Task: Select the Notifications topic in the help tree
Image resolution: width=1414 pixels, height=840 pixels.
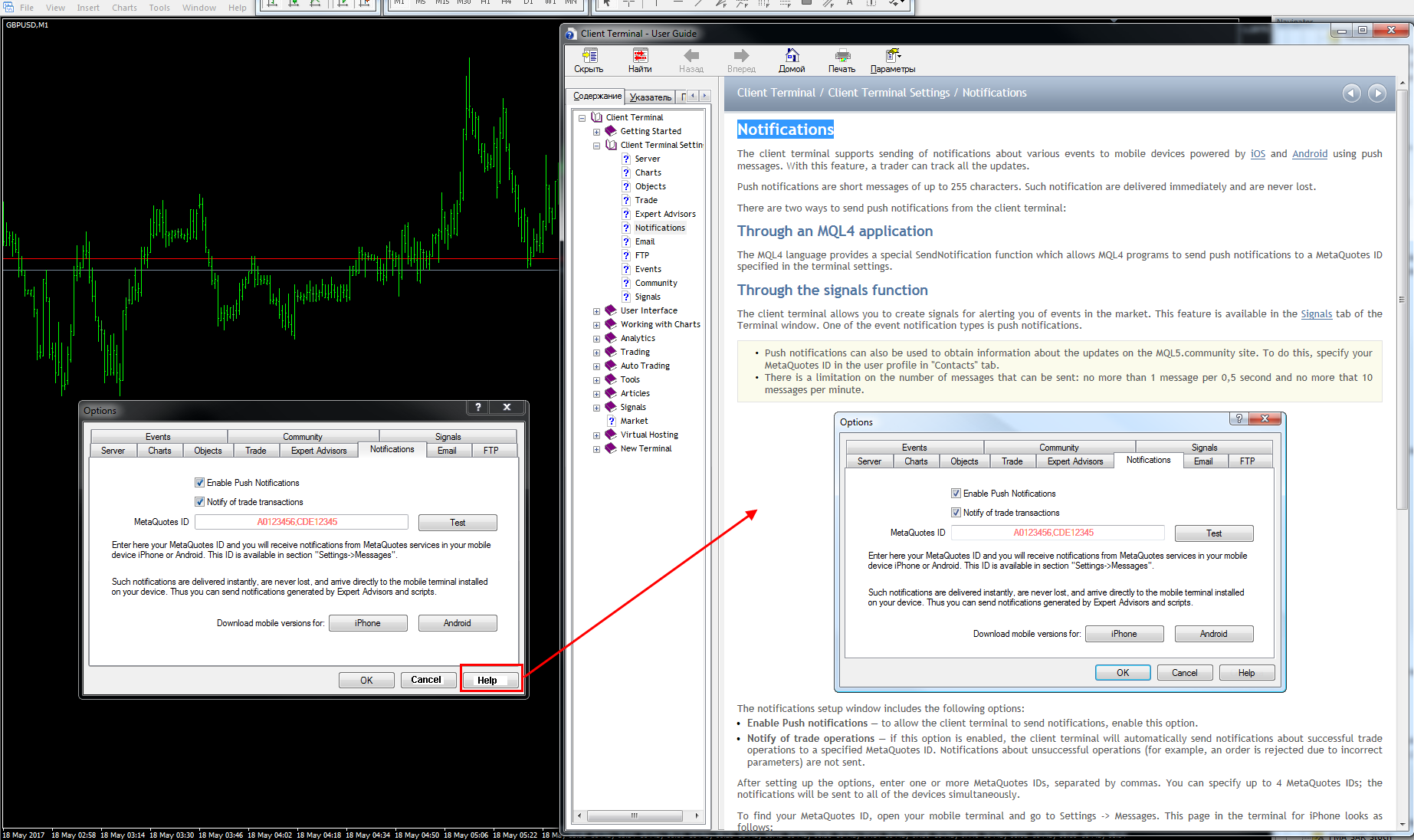Action: point(660,228)
